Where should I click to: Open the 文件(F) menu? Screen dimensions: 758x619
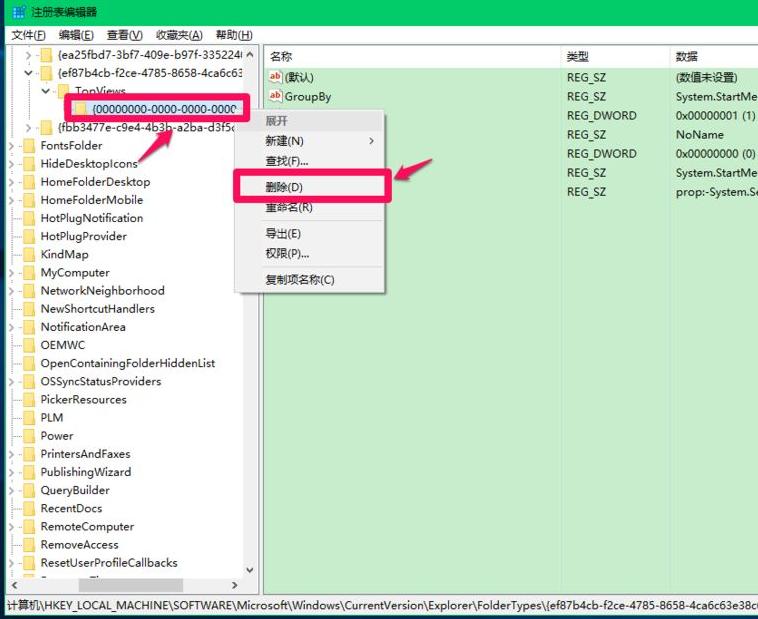pos(29,35)
